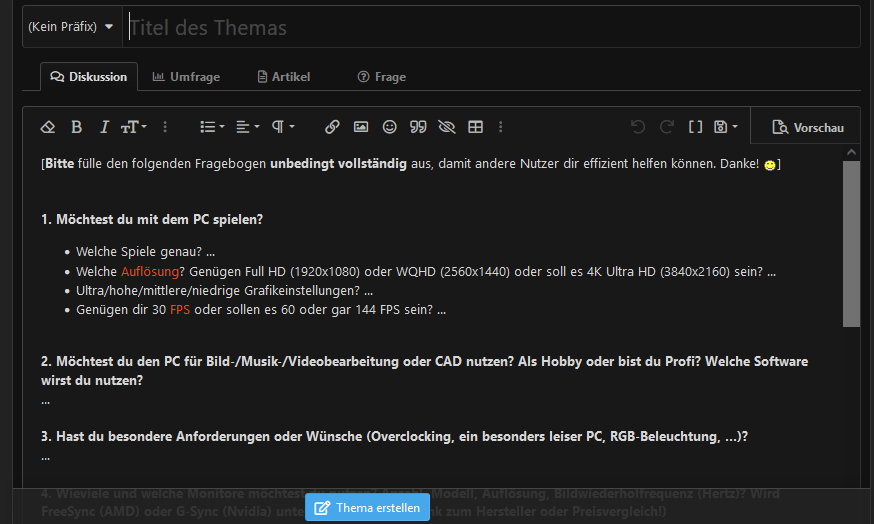Viewport: 874px width, 524px height.
Task: Switch to the Umfrage tab
Action: pos(187,77)
